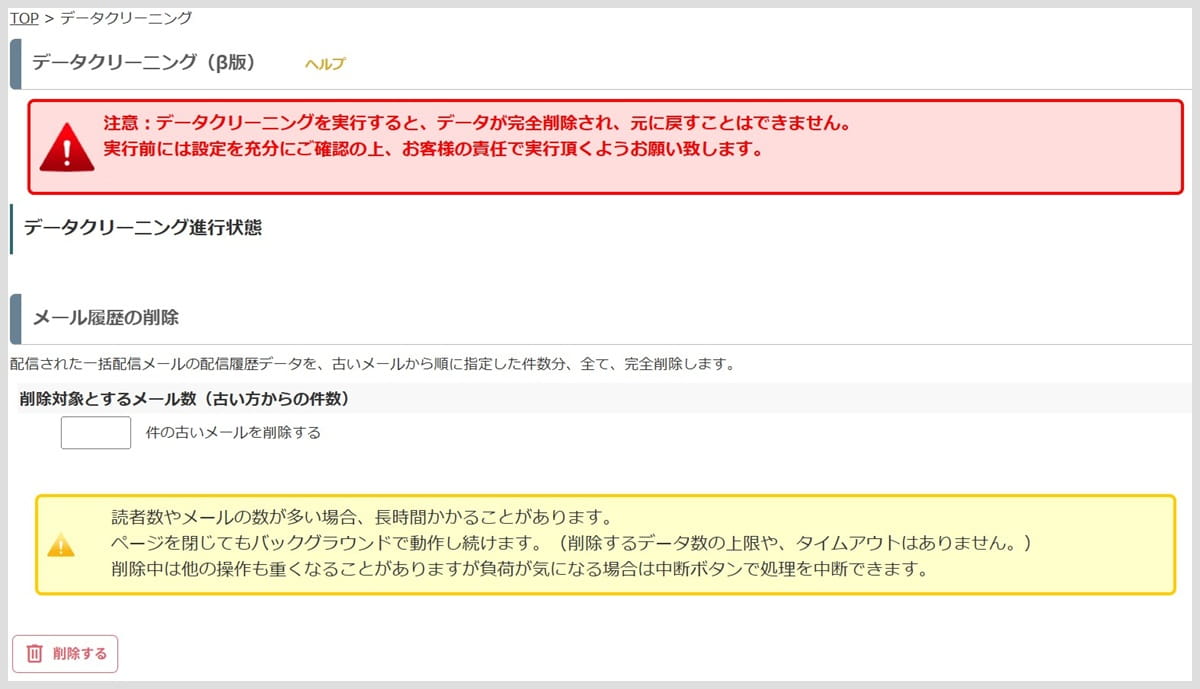Screen dimensions: 1200x689
Task: Focus the mail count input field
Action: coord(96,433)
